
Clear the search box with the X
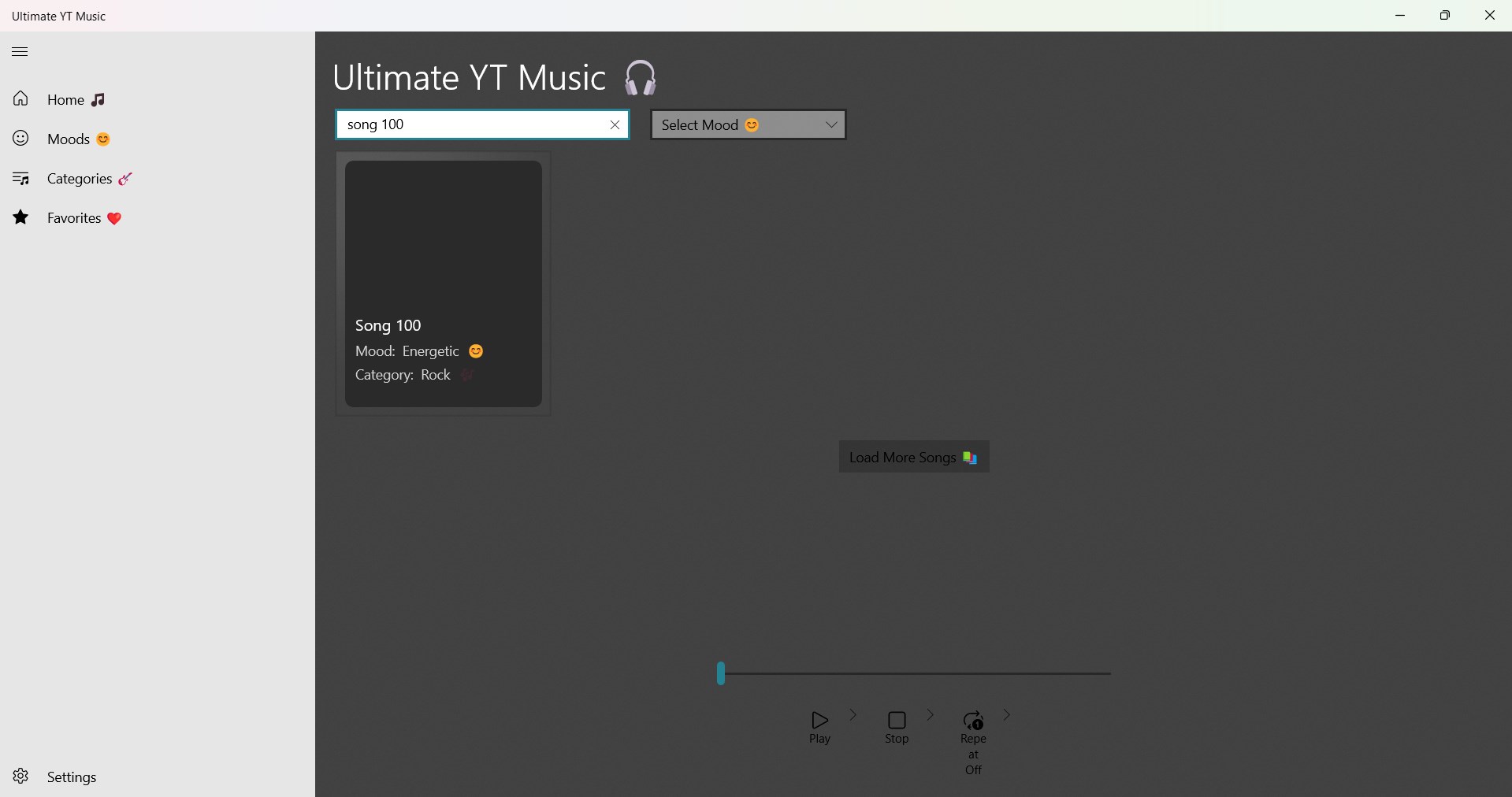click(x=615, y=124)
